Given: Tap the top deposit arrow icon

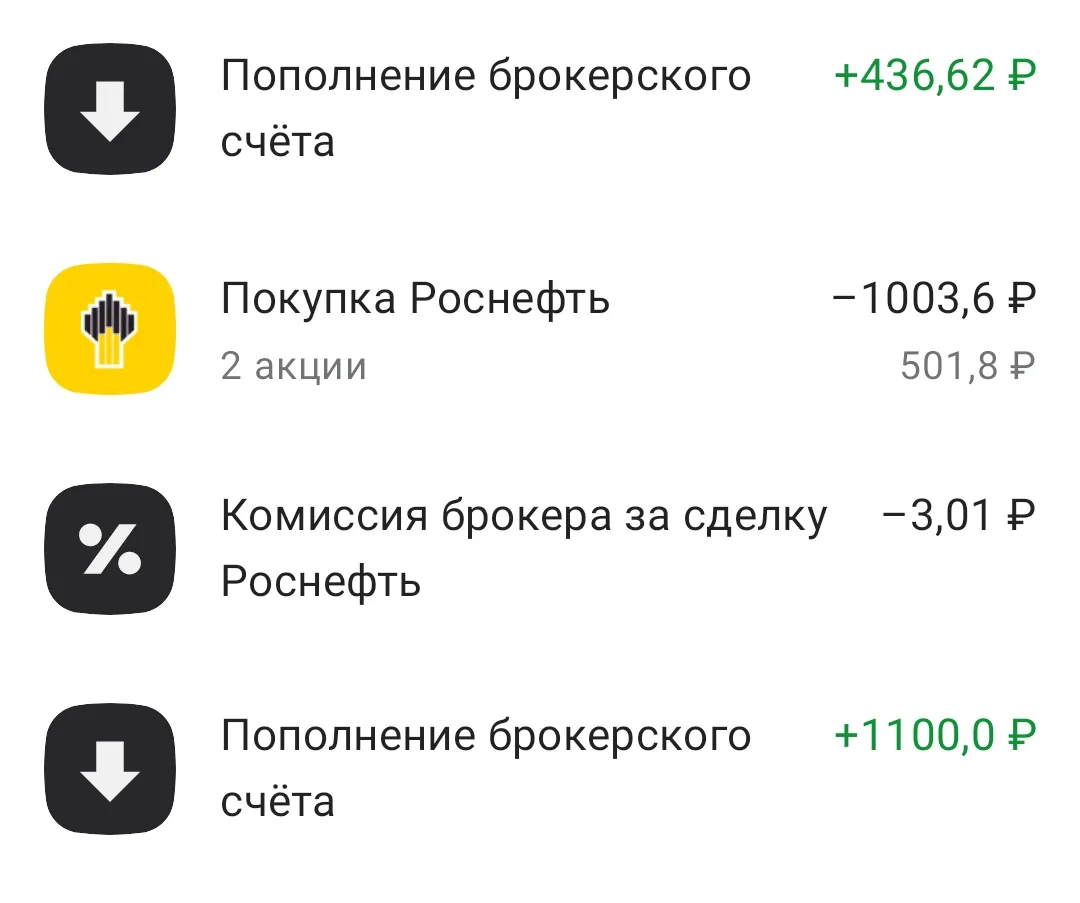Looking at the screenshot, I should pyautogui.click(x=110, y=109).
